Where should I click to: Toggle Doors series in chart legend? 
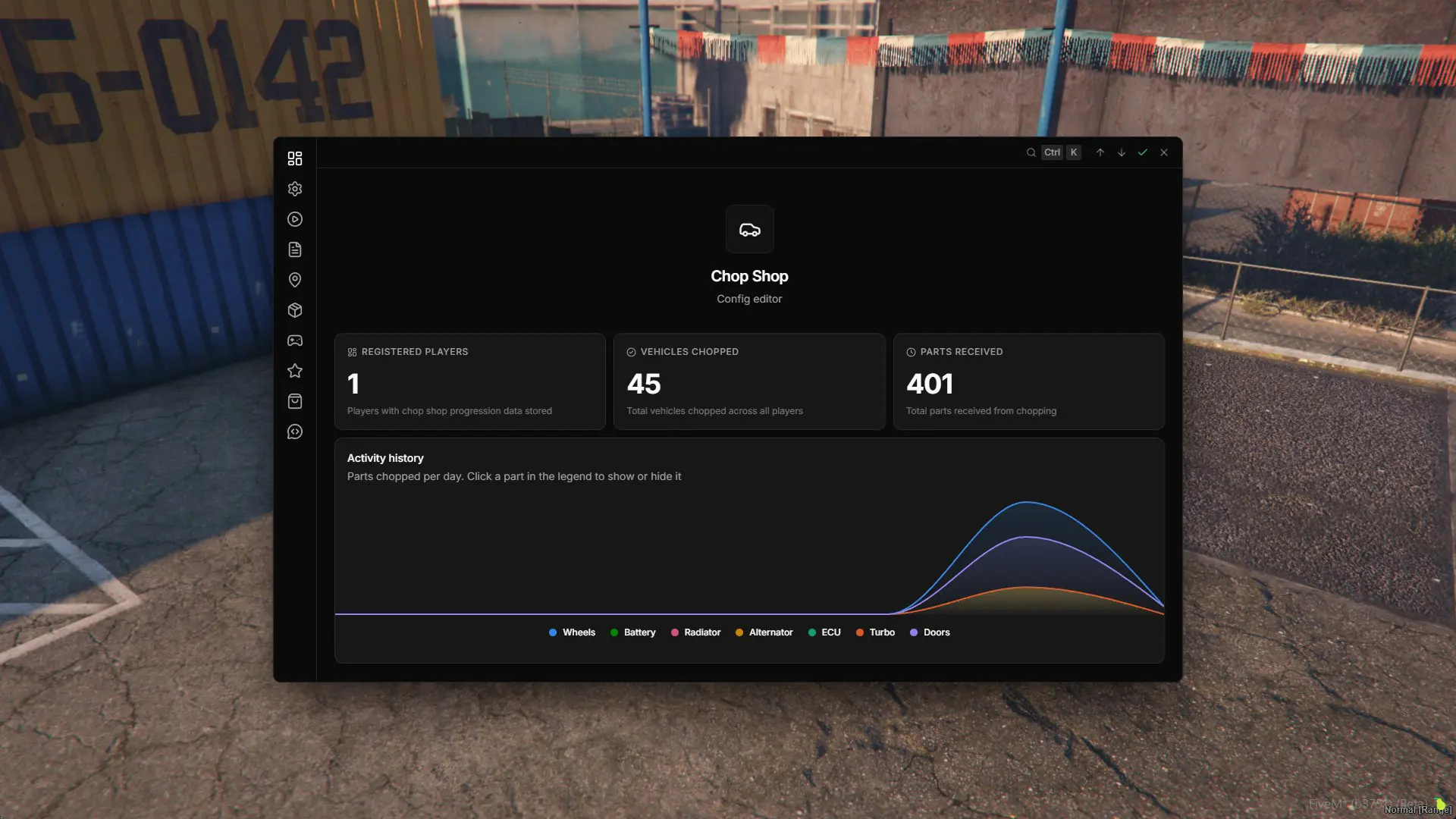tap(930, 632)
